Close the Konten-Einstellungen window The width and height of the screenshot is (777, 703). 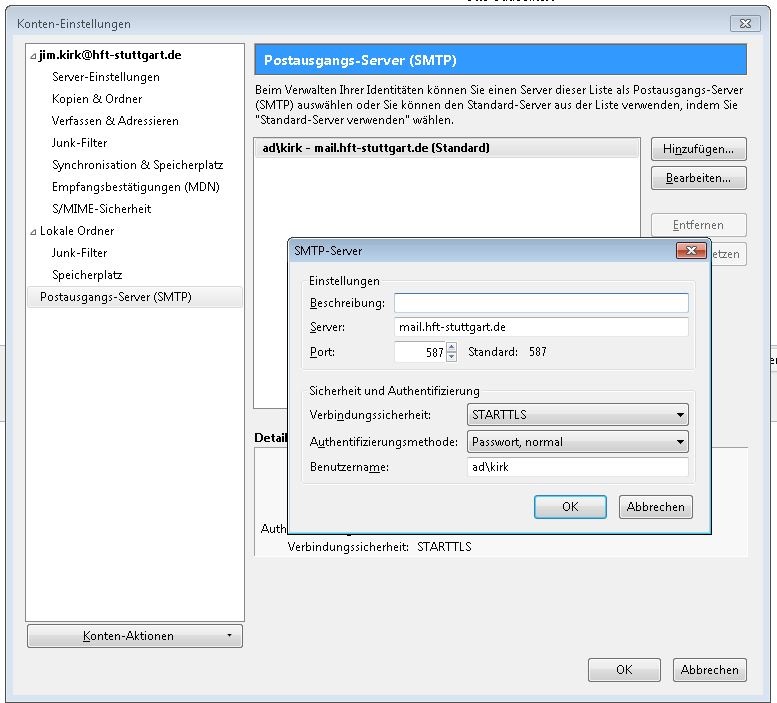tap(744, 23)
